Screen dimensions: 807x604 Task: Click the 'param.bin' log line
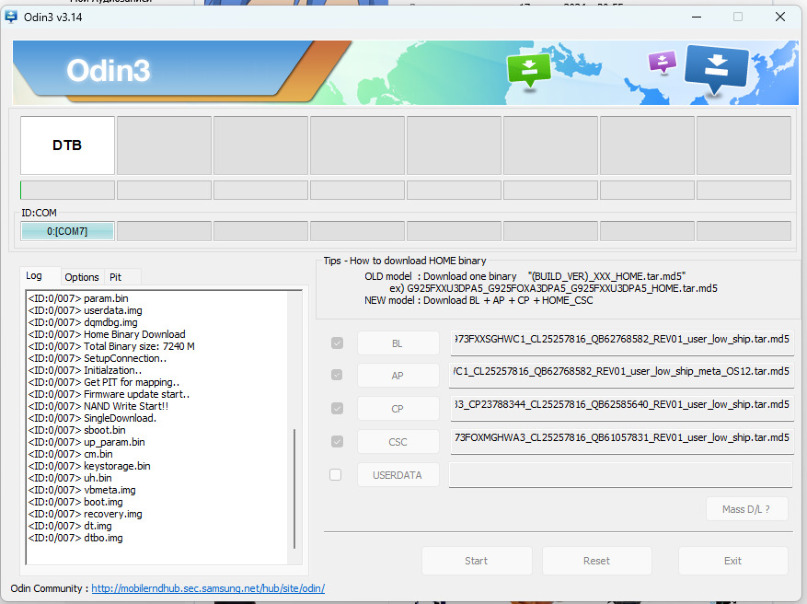78,298
